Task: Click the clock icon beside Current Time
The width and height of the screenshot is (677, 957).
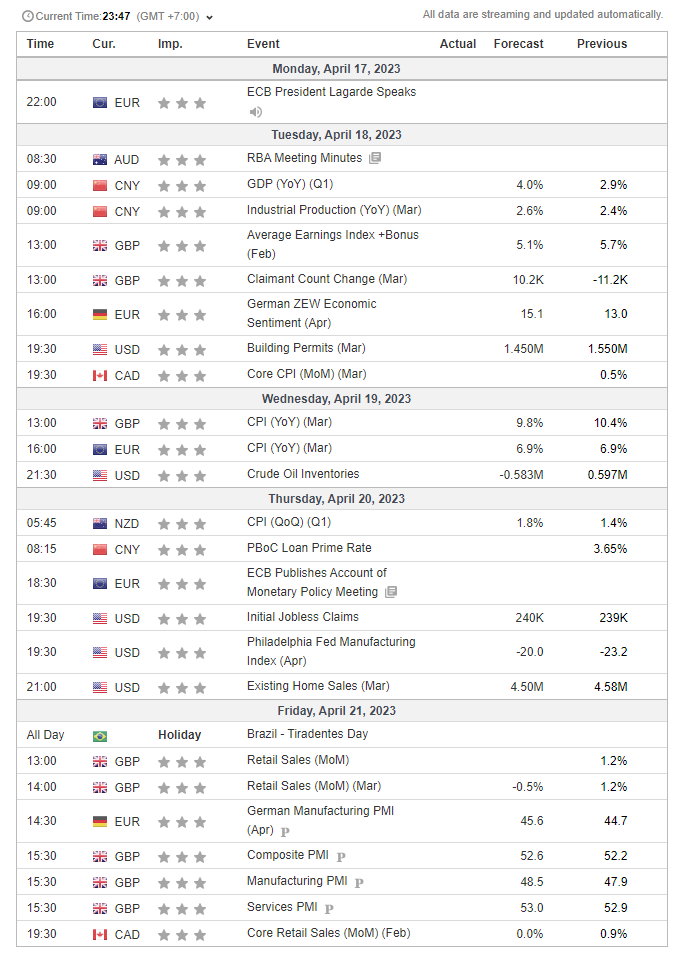Action: click(27, 16)
